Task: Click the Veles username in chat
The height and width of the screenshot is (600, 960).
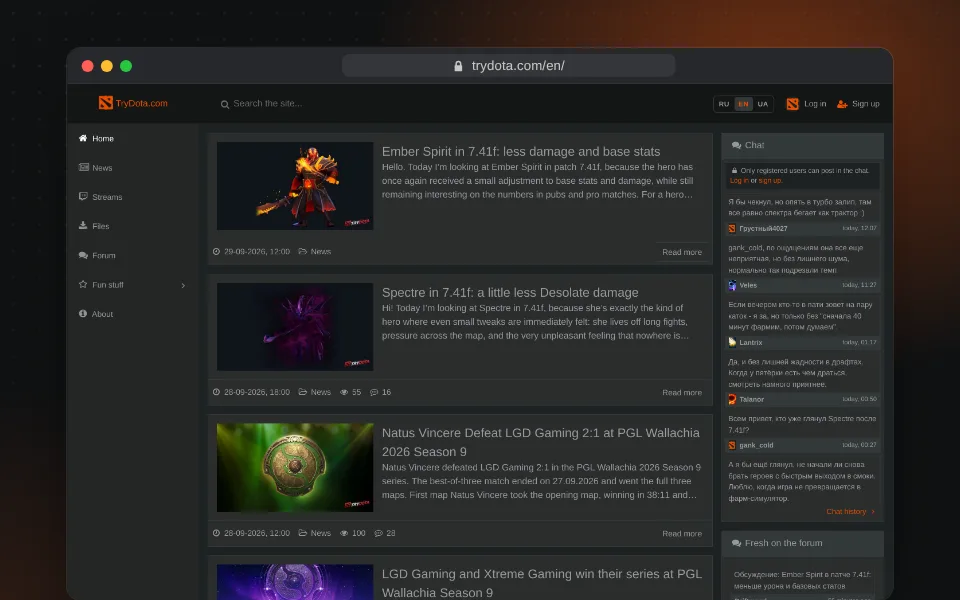Action: click(x=748, y=285)
